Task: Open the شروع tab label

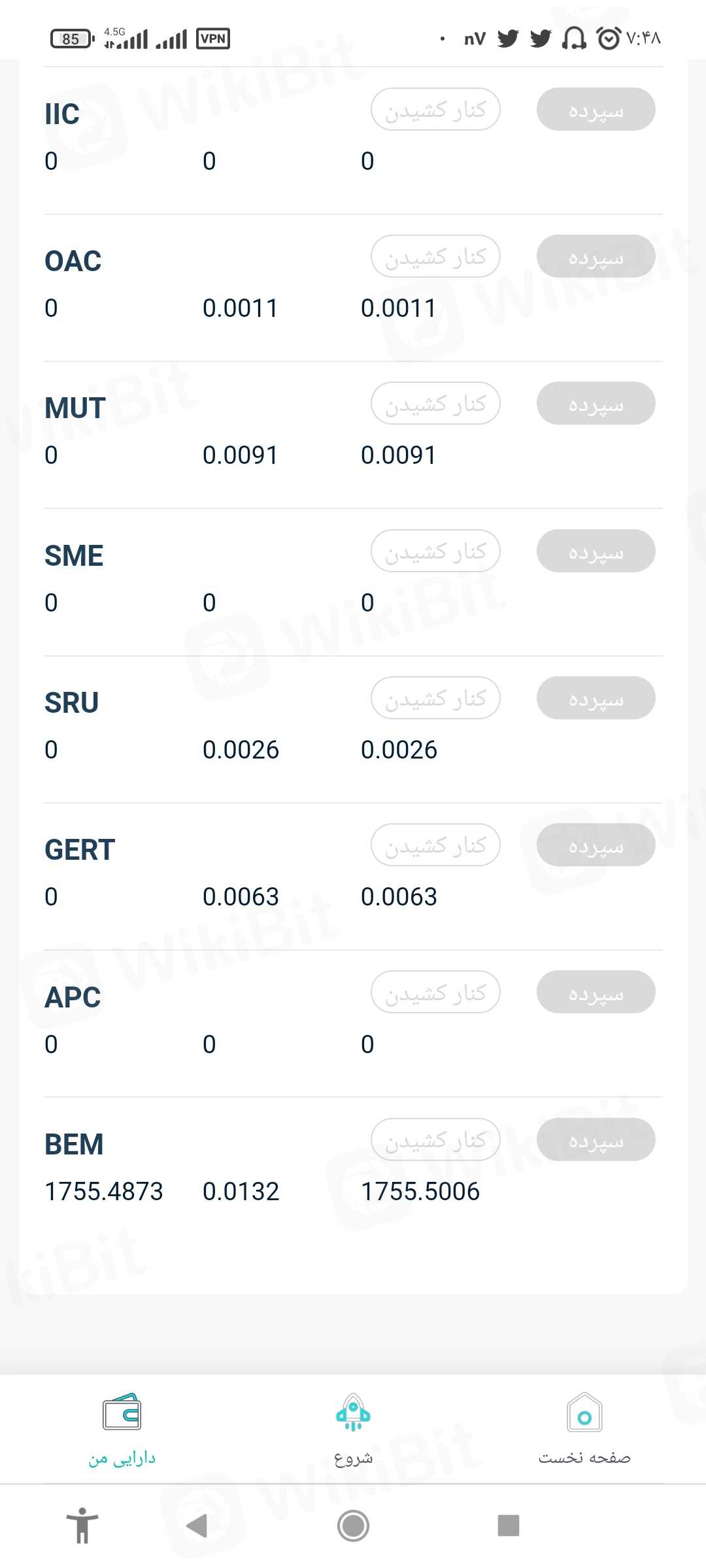Action: pyautogui.click(x=353, y=1458)
